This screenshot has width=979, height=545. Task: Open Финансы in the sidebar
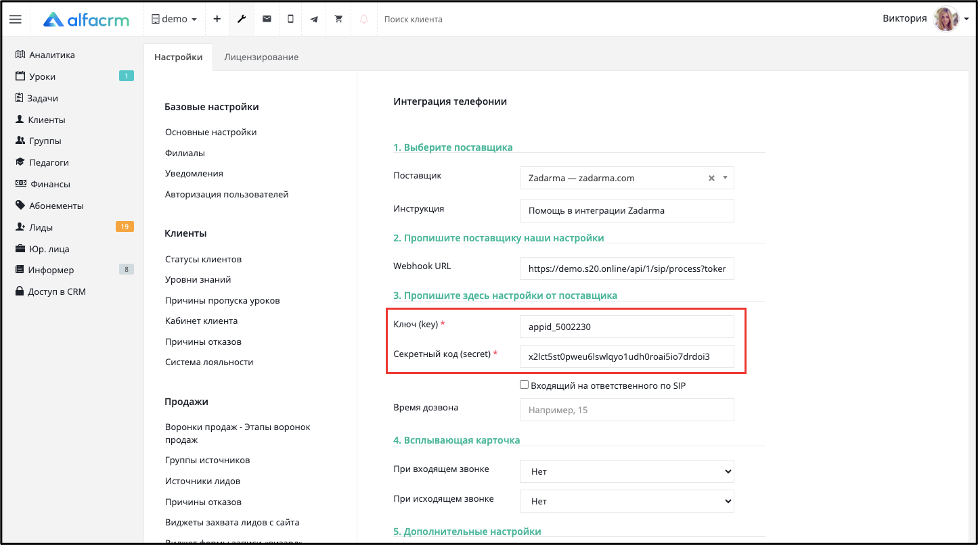42,184
